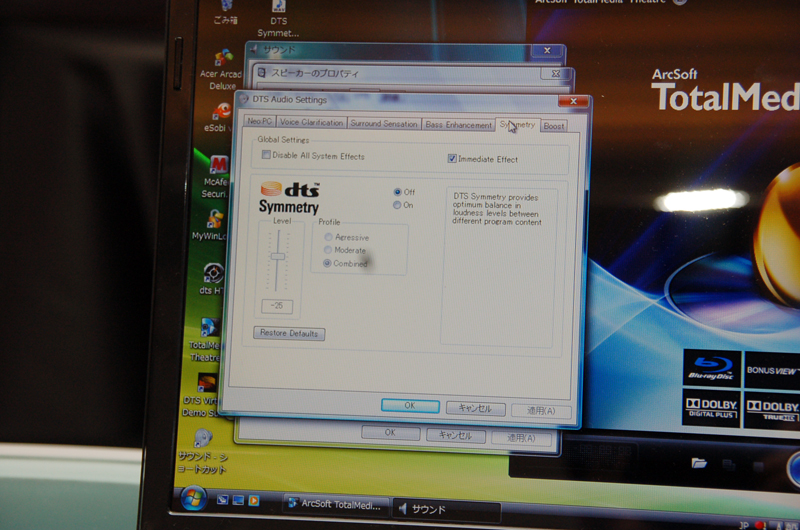This screenshot has width=800, height=530.
Task: Close the サウンド window
Action: 547,51
